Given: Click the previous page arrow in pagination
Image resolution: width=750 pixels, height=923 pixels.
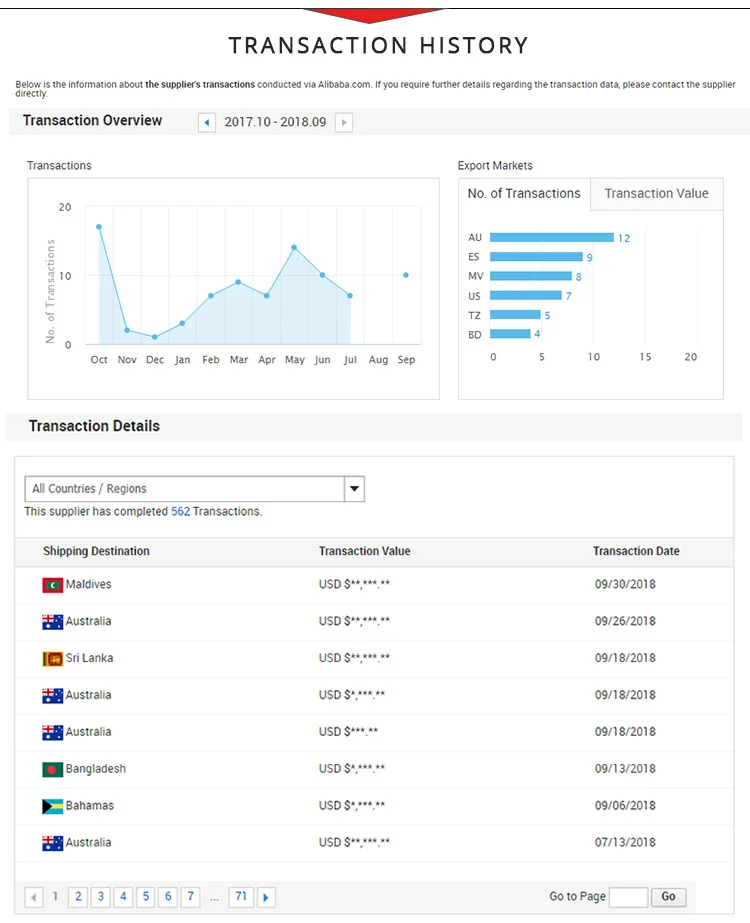Looking at the screenshot, I should (x=34, y=897).
